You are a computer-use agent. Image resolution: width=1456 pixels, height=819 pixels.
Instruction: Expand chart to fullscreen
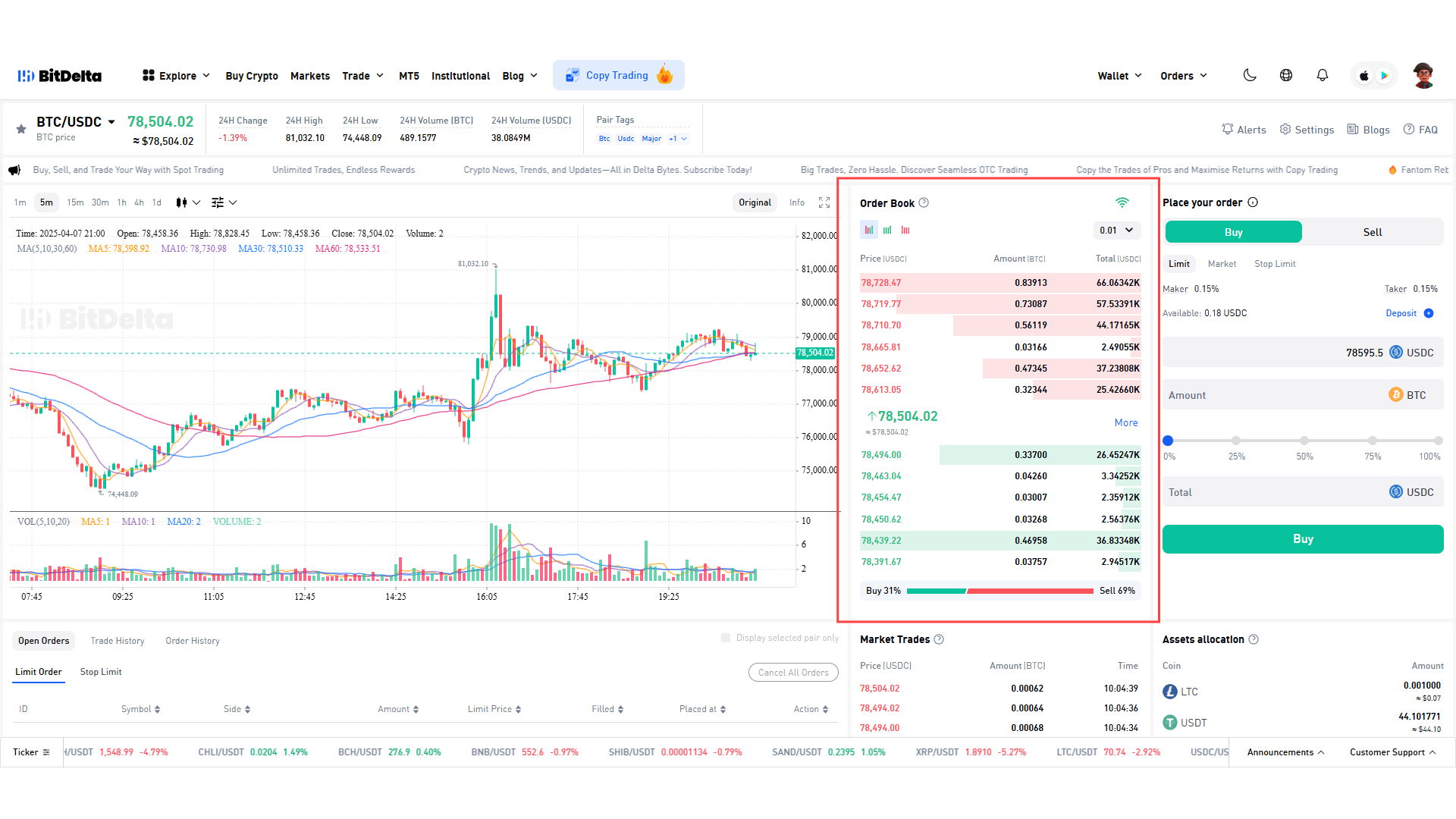(x=824, y=202)
